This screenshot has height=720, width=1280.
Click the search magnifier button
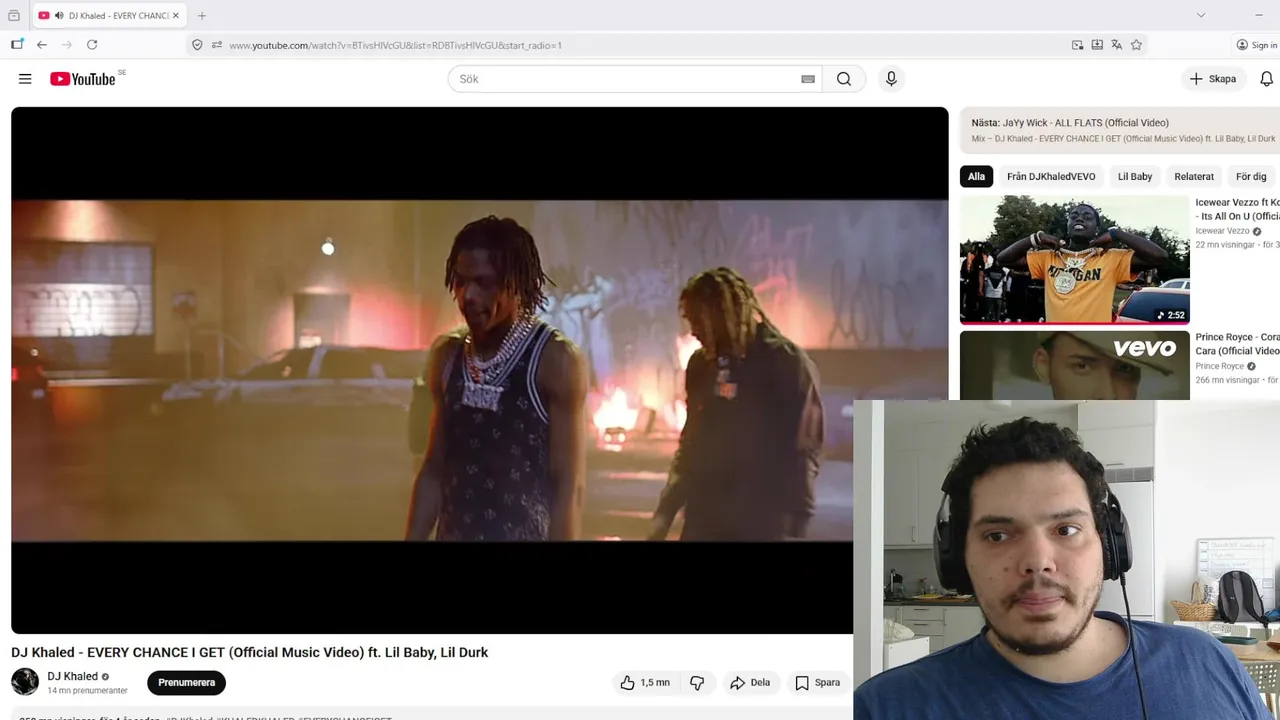point(844,79)
